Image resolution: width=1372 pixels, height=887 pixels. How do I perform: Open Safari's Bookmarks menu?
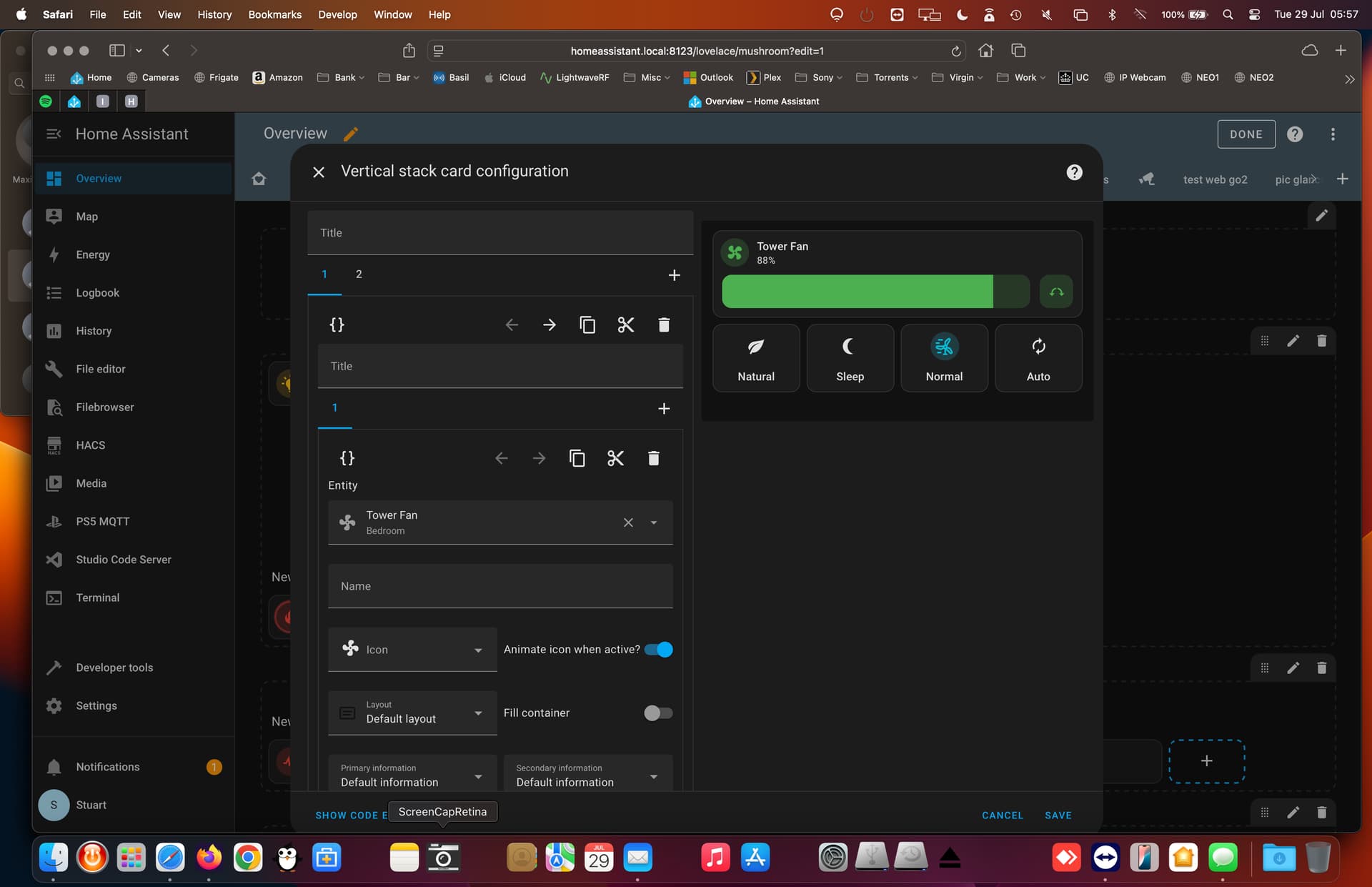(x=274, y=14)
